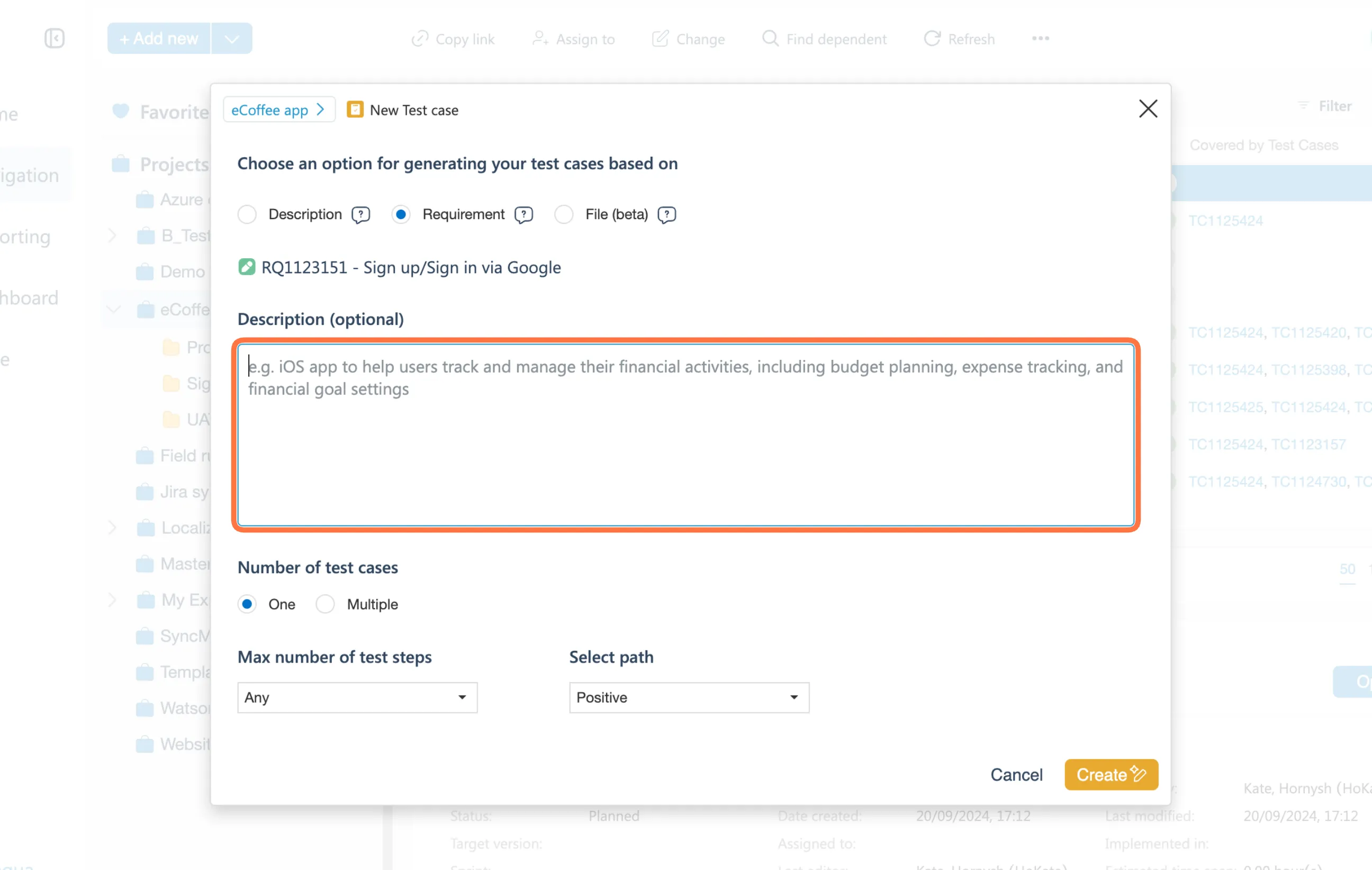This screenshot has height=870, width=1372.
Task: Open the Select path dropdown
Action: [689, 697]
